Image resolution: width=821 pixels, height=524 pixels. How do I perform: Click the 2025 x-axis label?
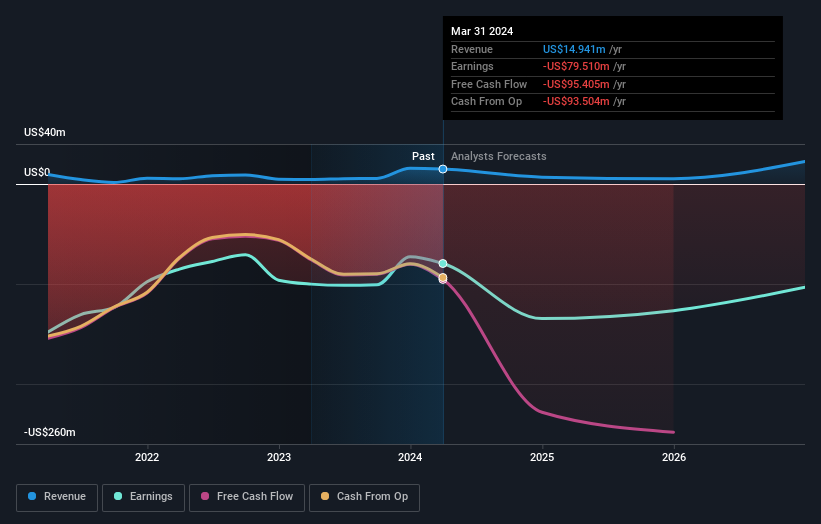pyautogui.click(x=542, y=458)
